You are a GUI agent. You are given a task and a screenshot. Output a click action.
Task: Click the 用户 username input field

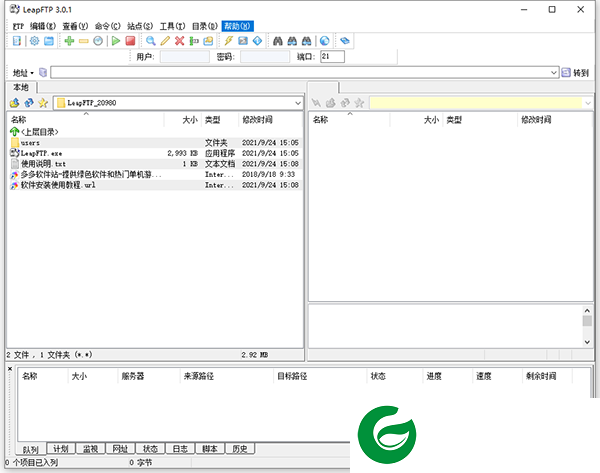(x=184, y=57)
